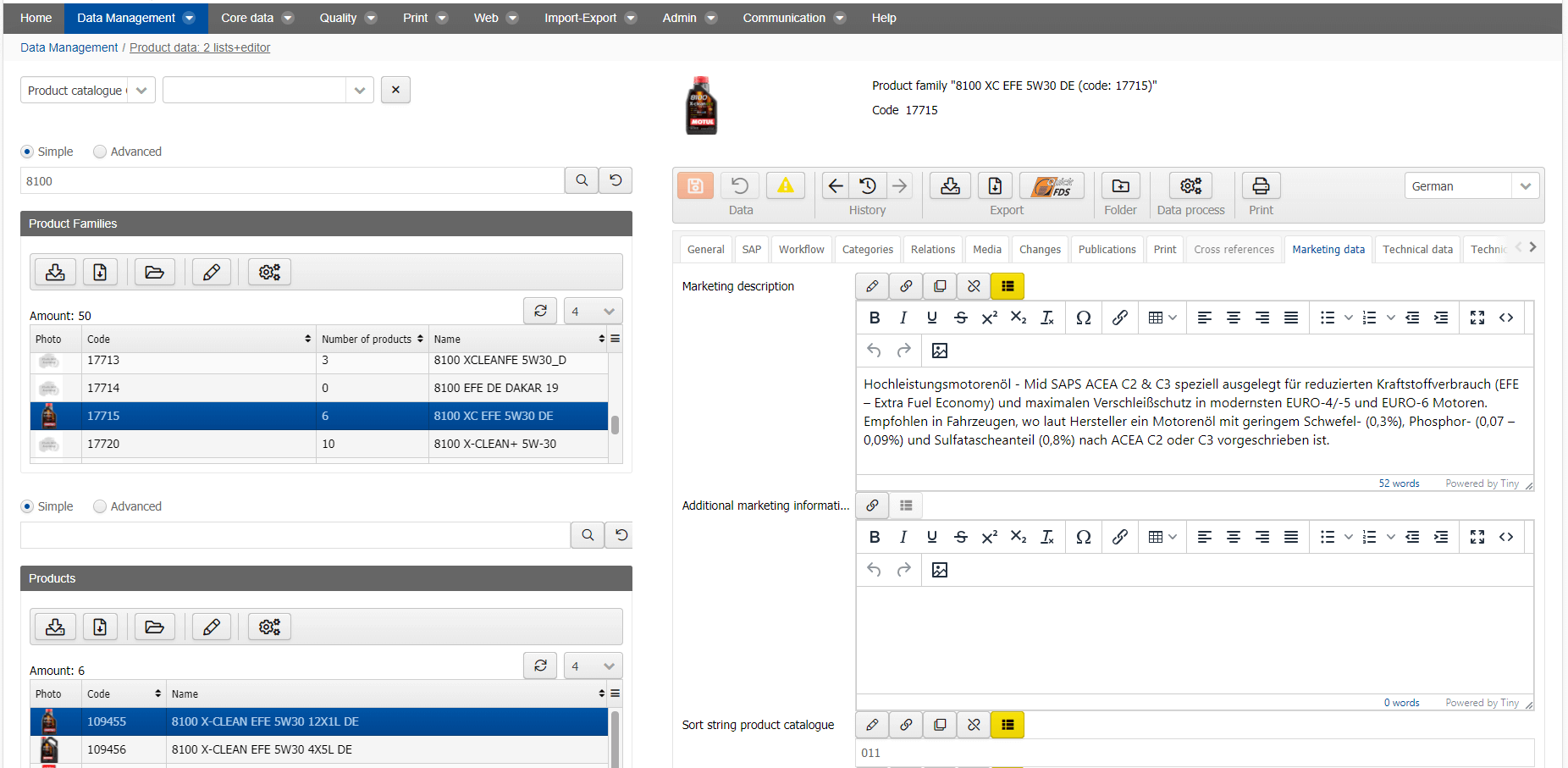
Task: Click the Print printer icon
Action: [x=1261, y=185]
